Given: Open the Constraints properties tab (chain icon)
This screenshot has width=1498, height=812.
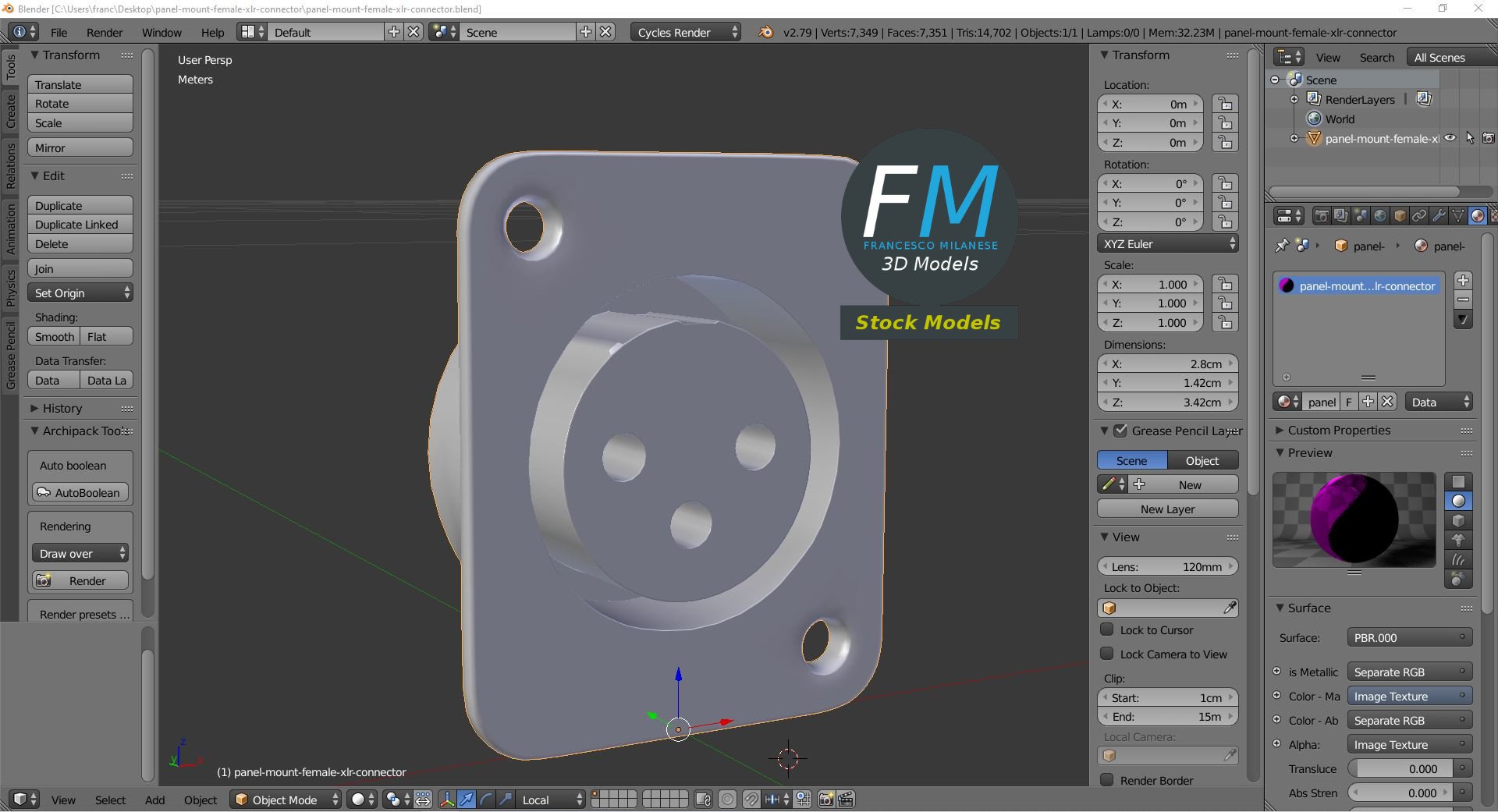Looking at the screenshot, I should [1419, 216].
